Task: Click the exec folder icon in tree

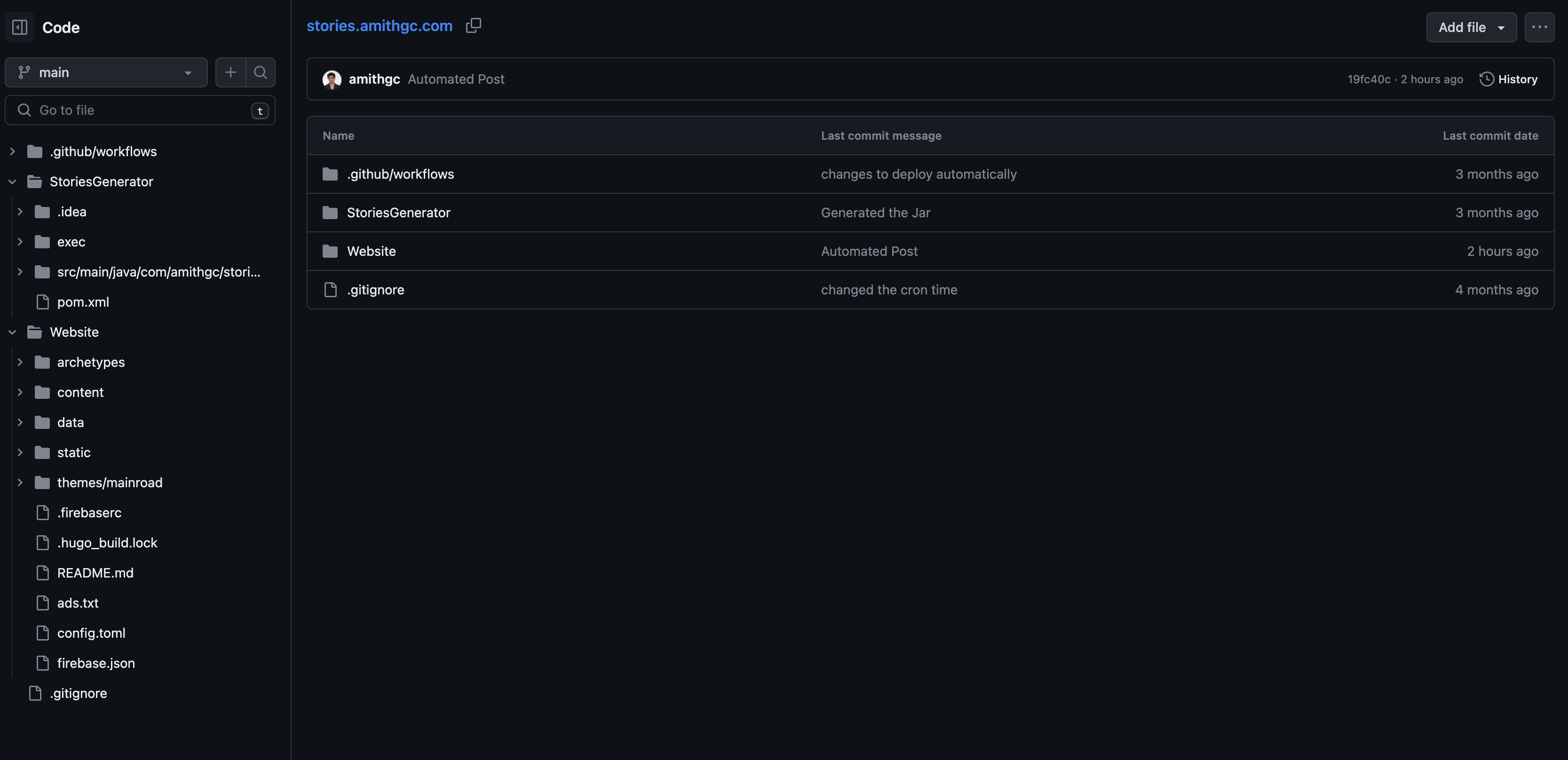Action: click(x=42, y=242)
